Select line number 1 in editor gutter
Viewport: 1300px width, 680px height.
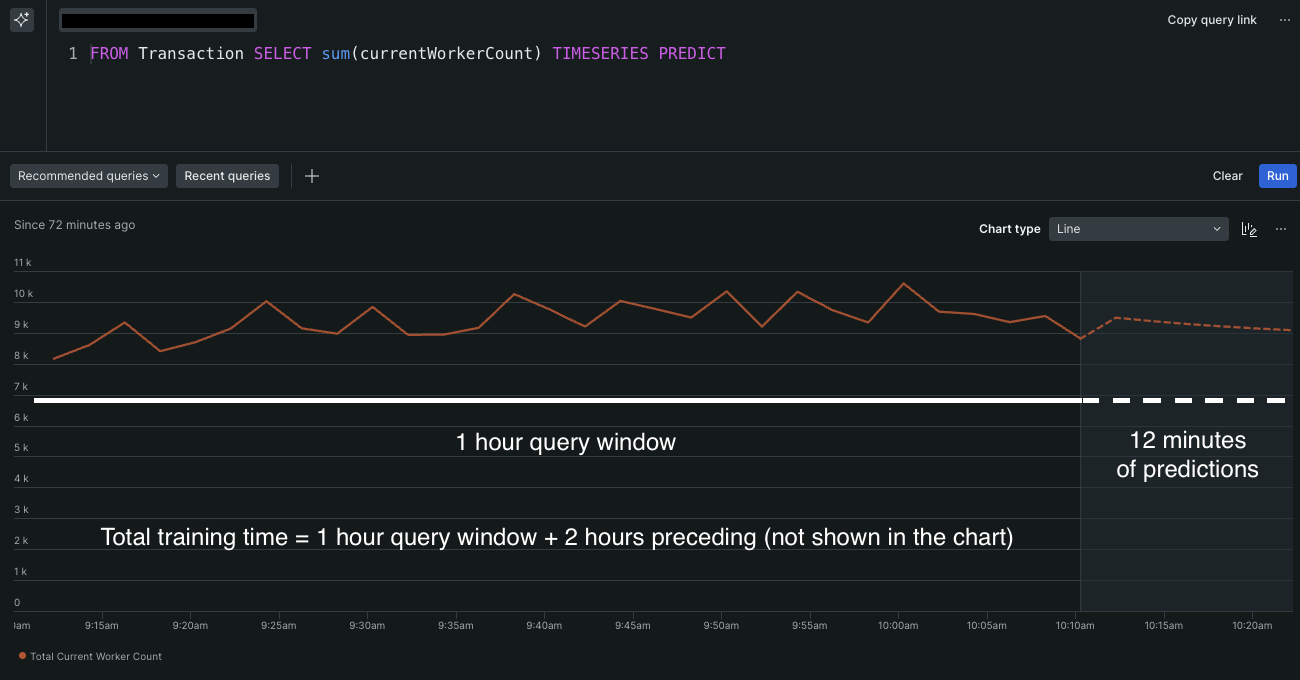[x=72, y=53]
